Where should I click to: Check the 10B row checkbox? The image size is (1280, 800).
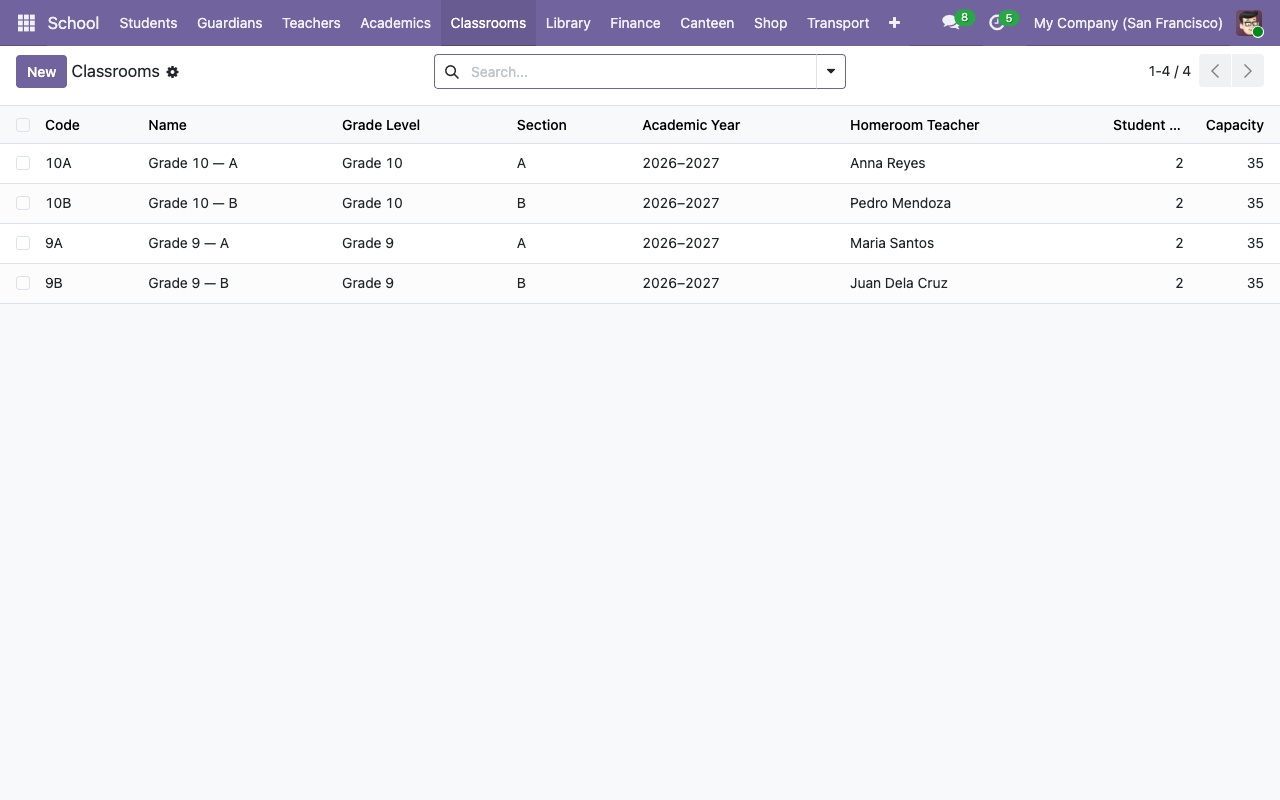23,203
